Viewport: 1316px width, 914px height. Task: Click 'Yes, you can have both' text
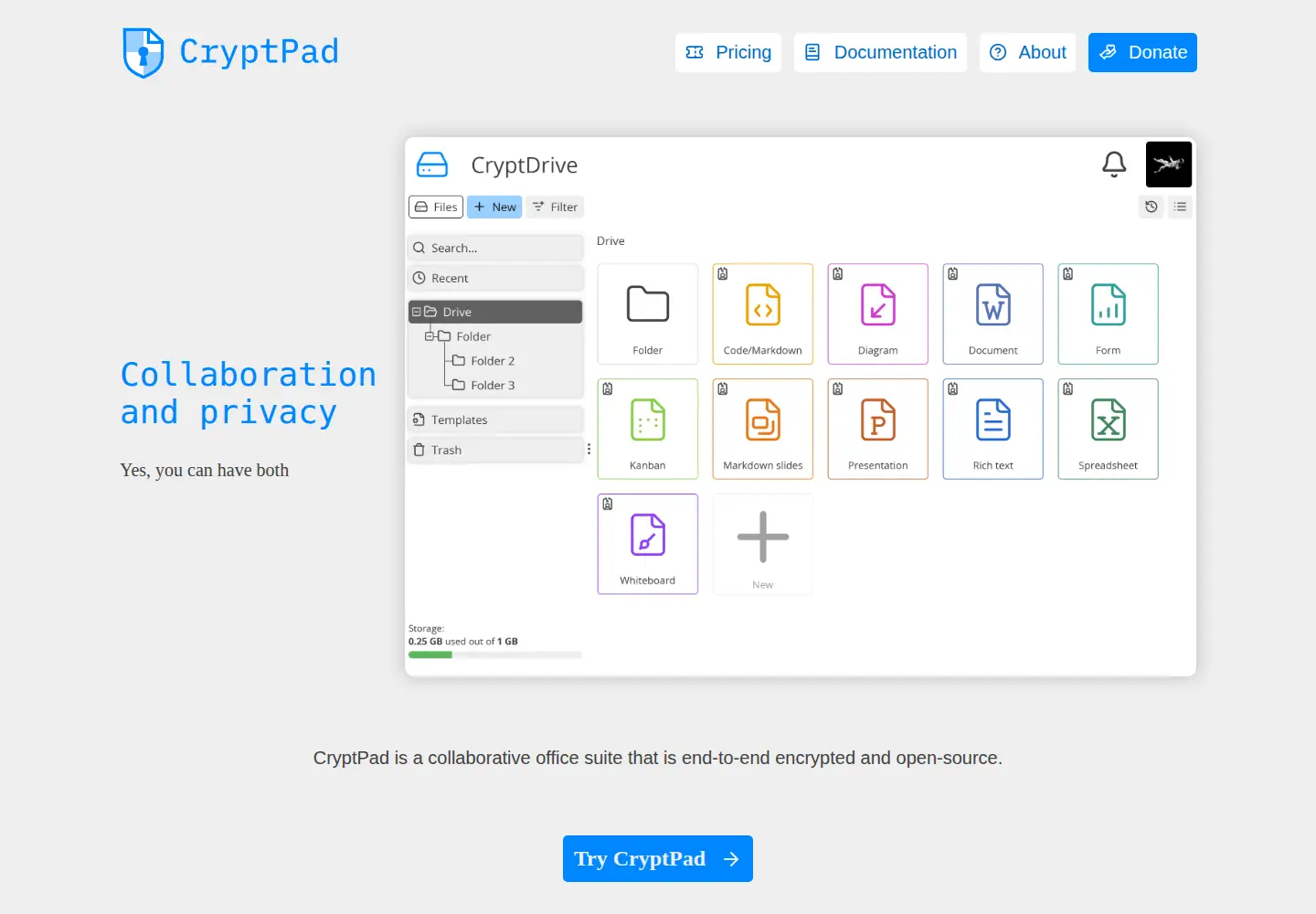click(x=205, y=470)
